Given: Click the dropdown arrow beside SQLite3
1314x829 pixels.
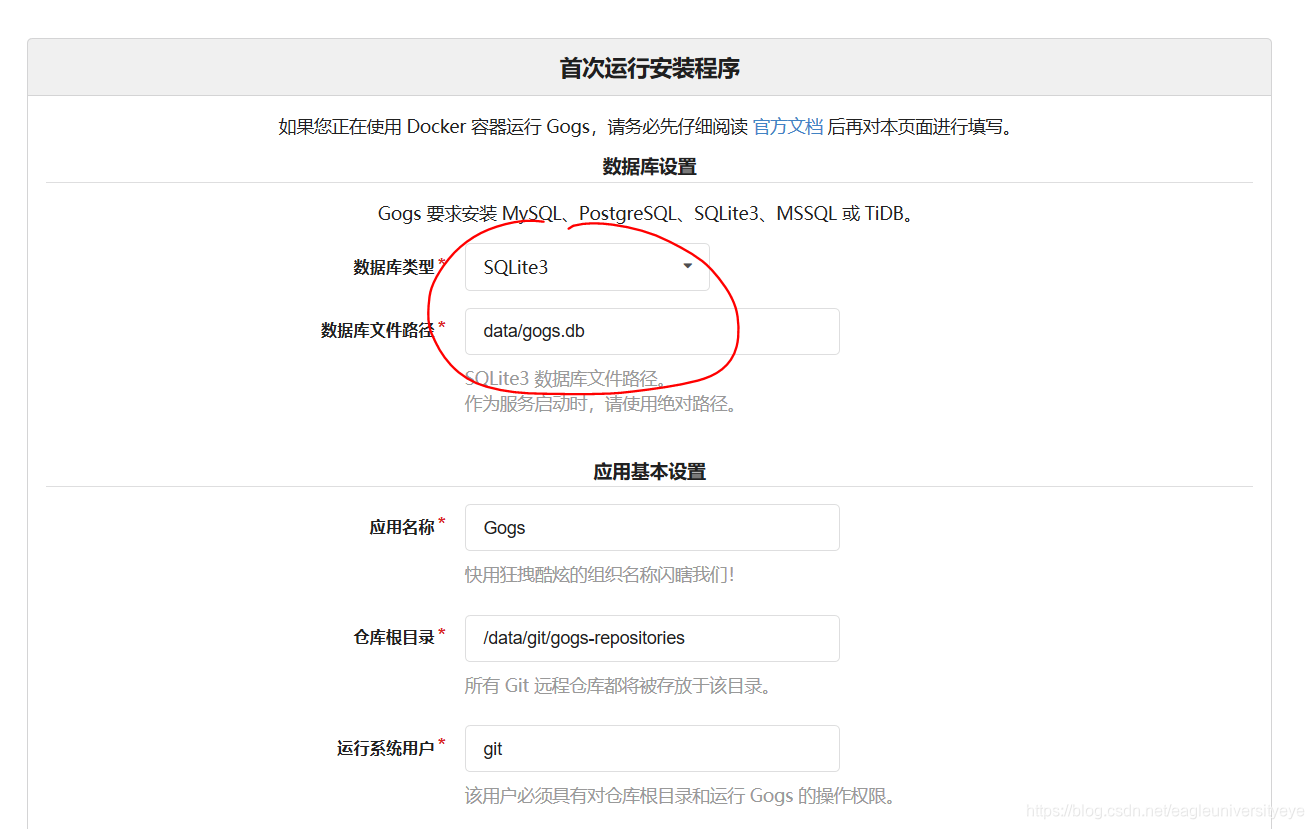Looking at the screenshot, I should click(687, 266).
